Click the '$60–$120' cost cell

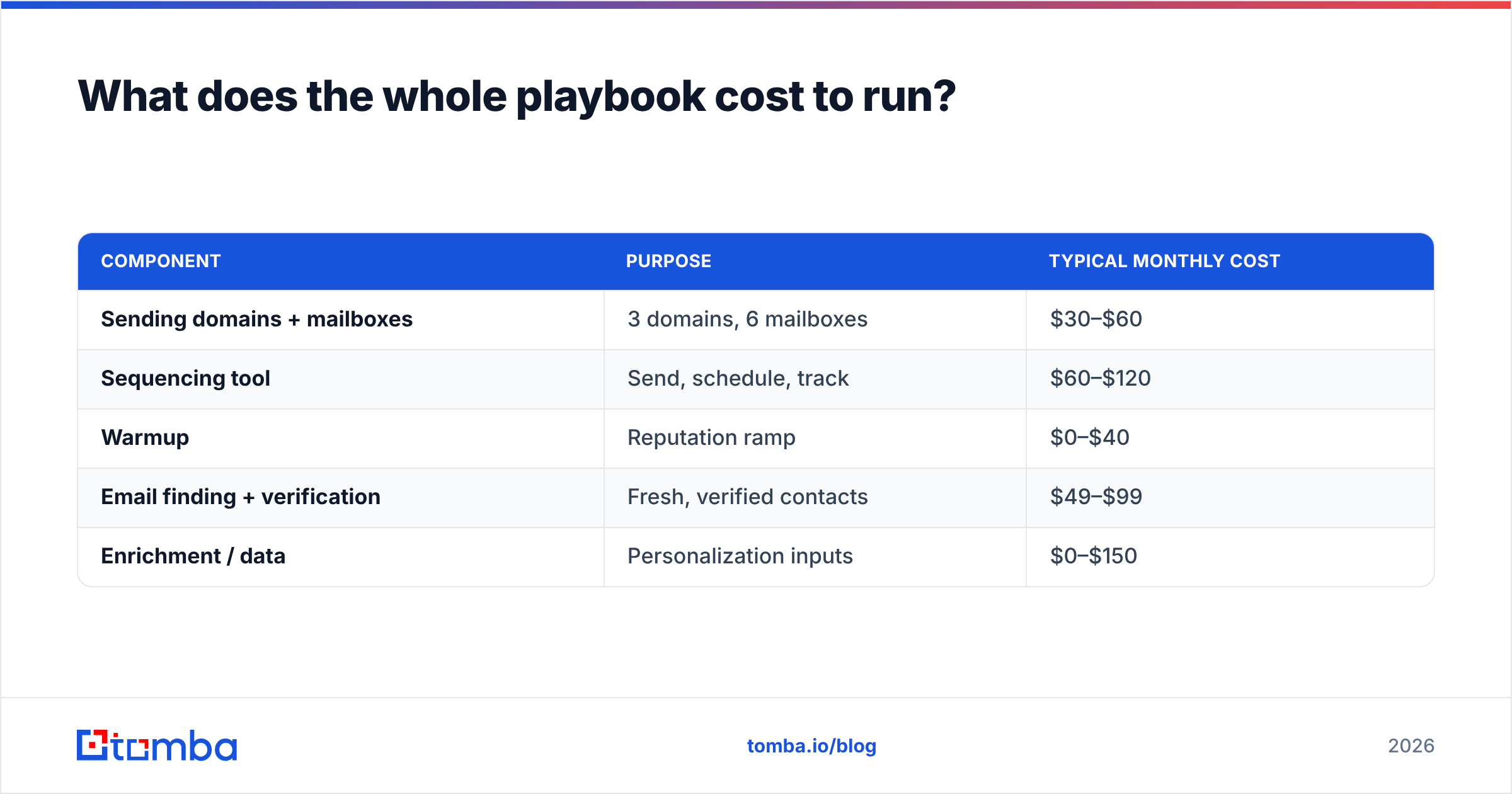1230,379
